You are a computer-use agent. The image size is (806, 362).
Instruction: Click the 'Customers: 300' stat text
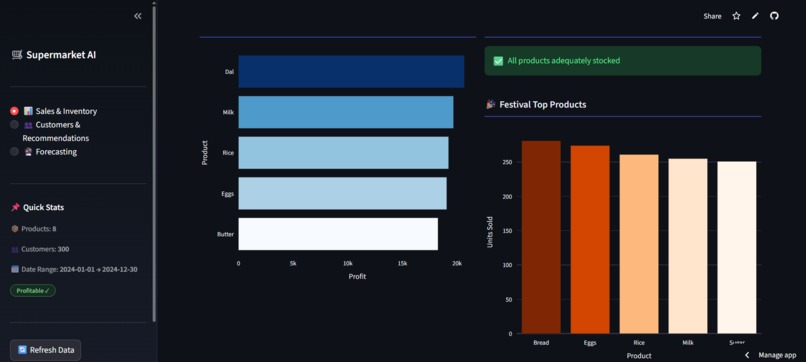point(45,249)
